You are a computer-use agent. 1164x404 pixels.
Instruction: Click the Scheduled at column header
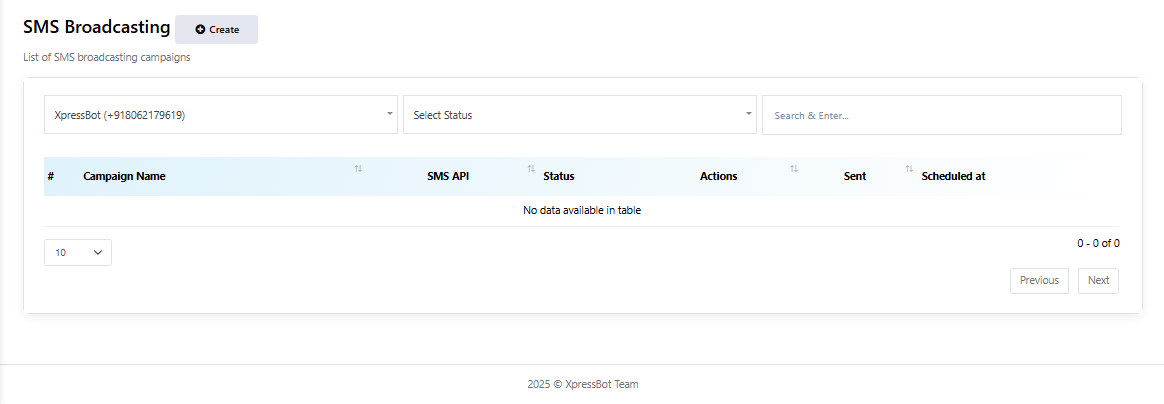pyautogui.click(x=953, y=176)
